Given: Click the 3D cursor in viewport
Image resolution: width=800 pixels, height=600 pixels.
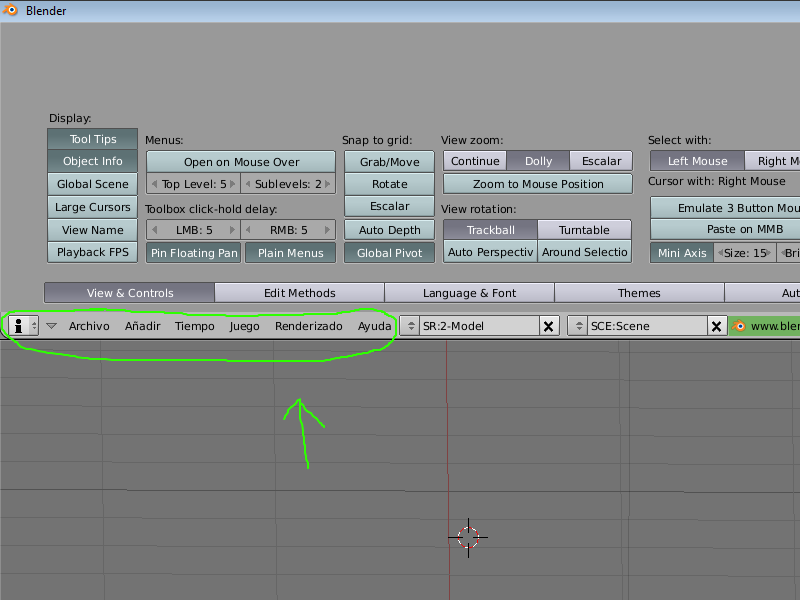Looking at the screenshot, I should (468, 537).
